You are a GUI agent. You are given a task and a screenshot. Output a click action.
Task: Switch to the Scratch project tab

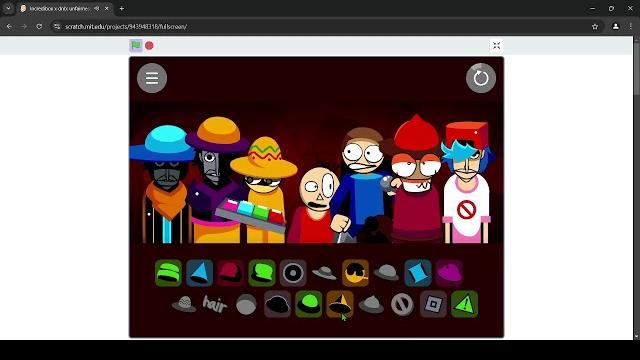(x=65, y=9)
